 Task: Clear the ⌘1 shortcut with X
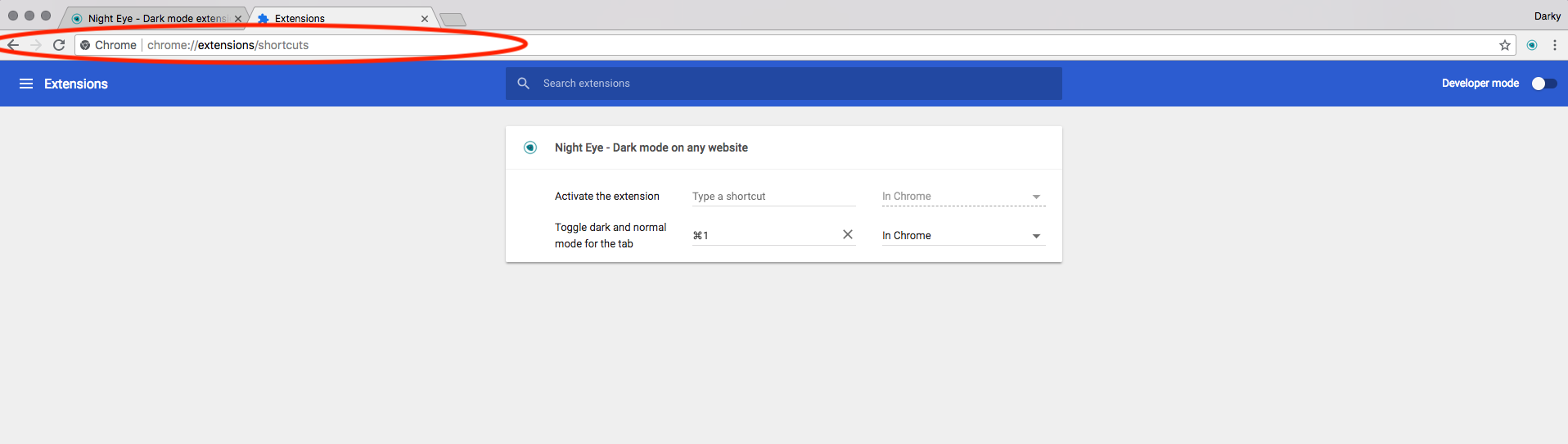(x=848, y=234)
